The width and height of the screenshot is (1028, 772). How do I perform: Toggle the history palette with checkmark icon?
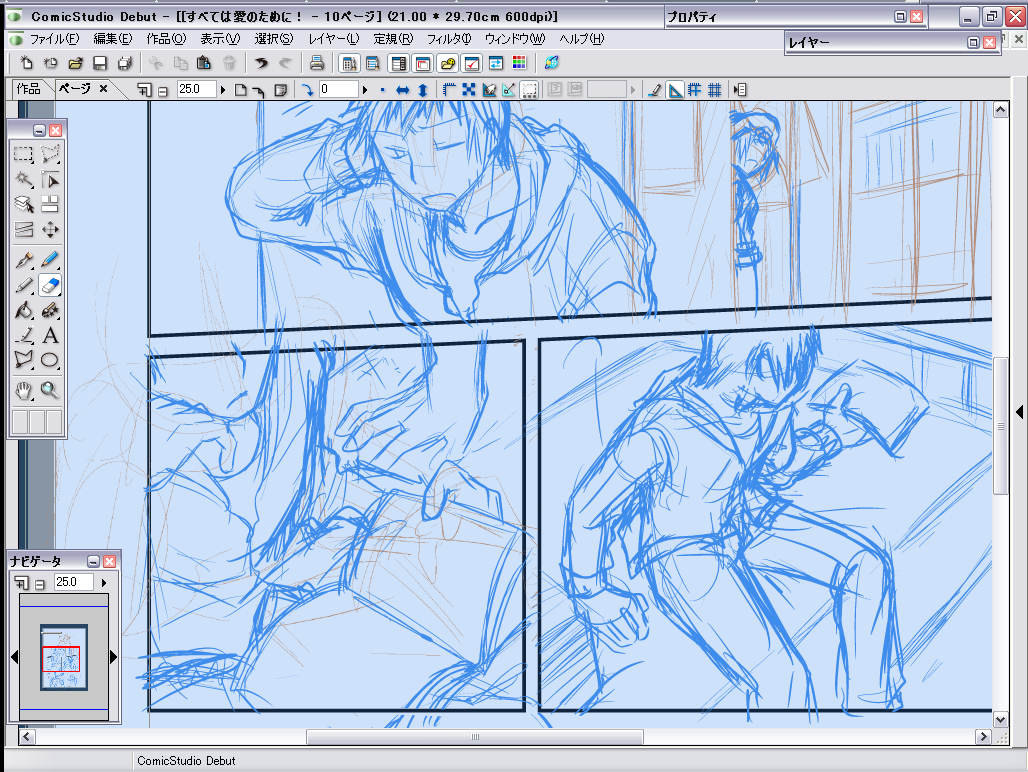coord(472,63)
